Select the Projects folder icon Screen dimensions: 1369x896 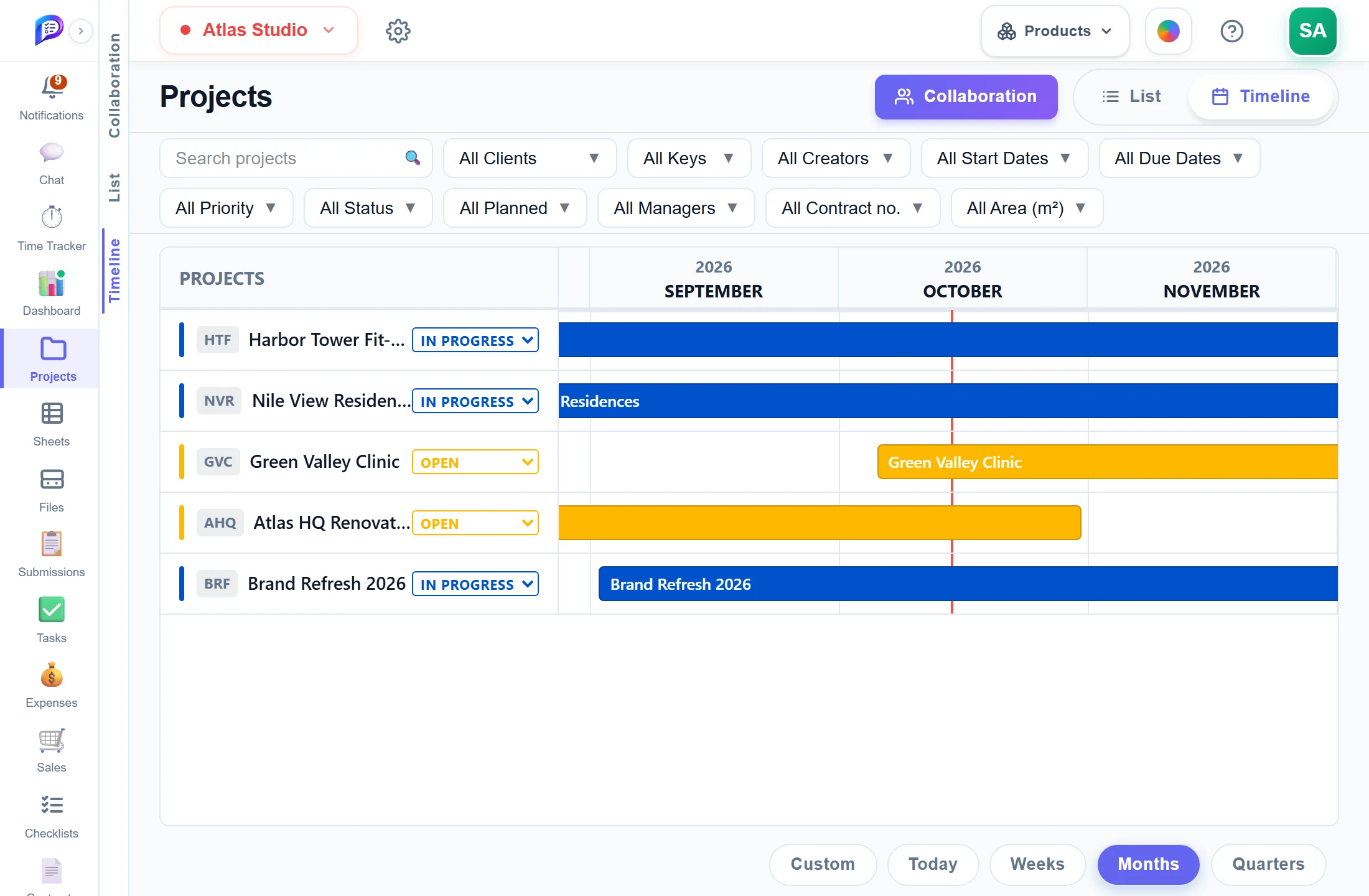[53, 349]
